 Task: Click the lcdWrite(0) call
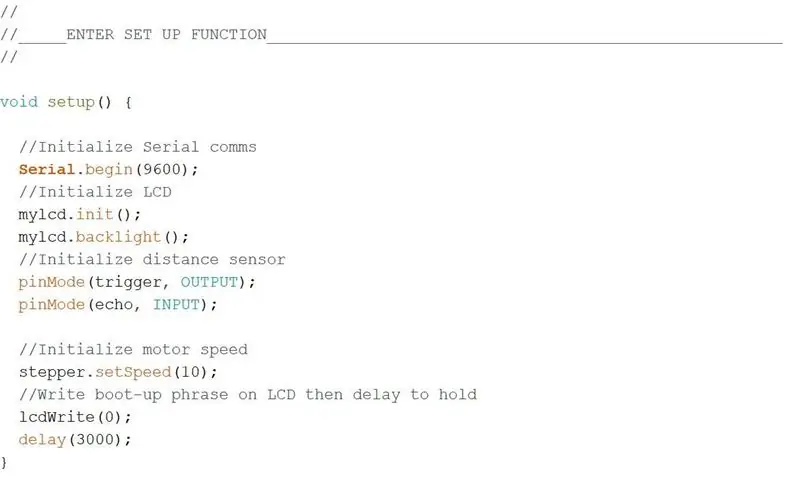(x=75, y=417)
